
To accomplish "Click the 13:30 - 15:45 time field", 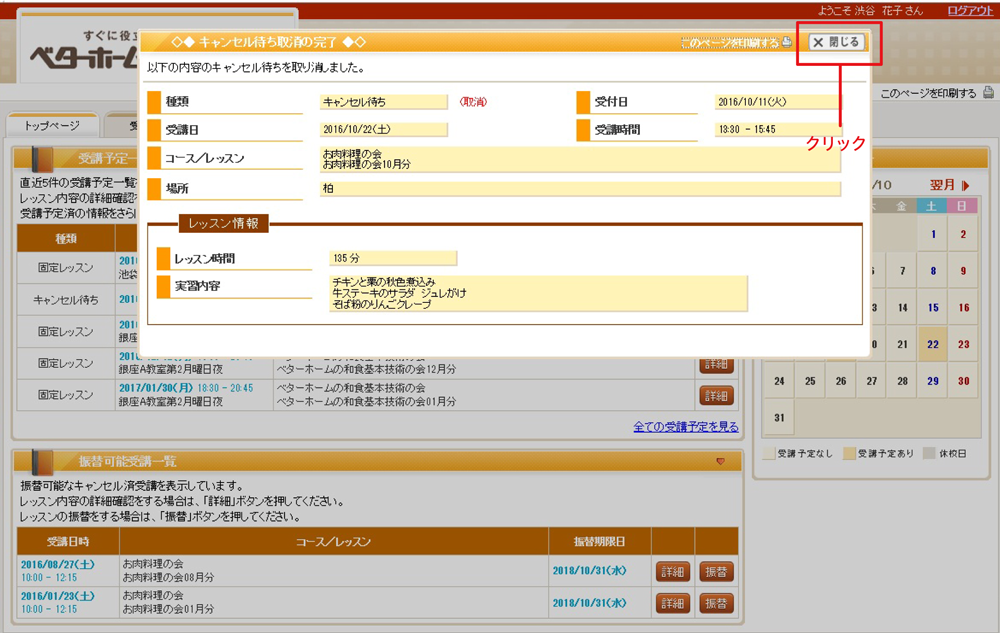I will click(x=777, y=129).
